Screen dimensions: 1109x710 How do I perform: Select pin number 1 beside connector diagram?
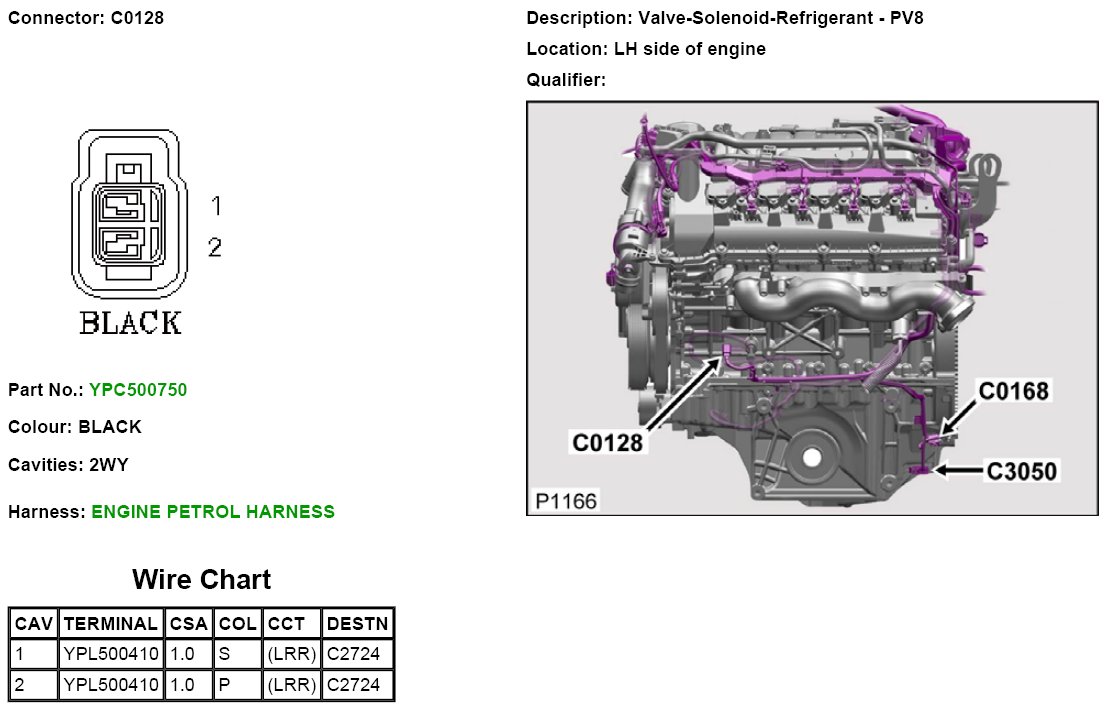coord(215,206)
